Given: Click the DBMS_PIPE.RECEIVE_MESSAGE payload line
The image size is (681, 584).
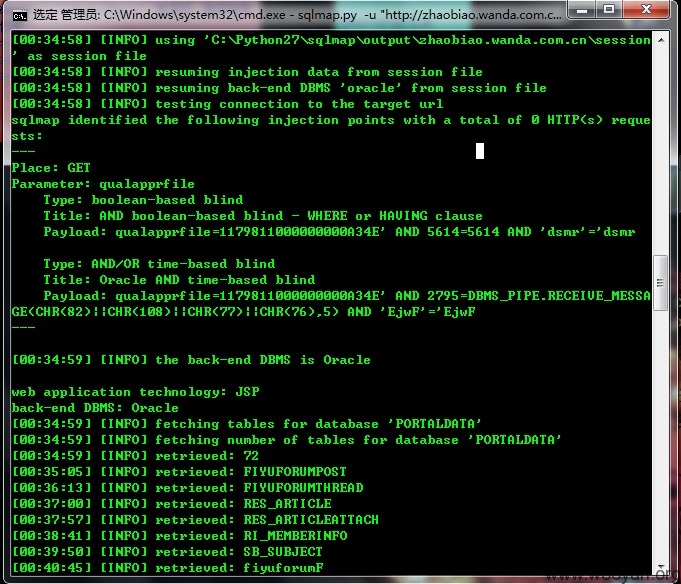Looking at the screenshot, I should [347, 296].
